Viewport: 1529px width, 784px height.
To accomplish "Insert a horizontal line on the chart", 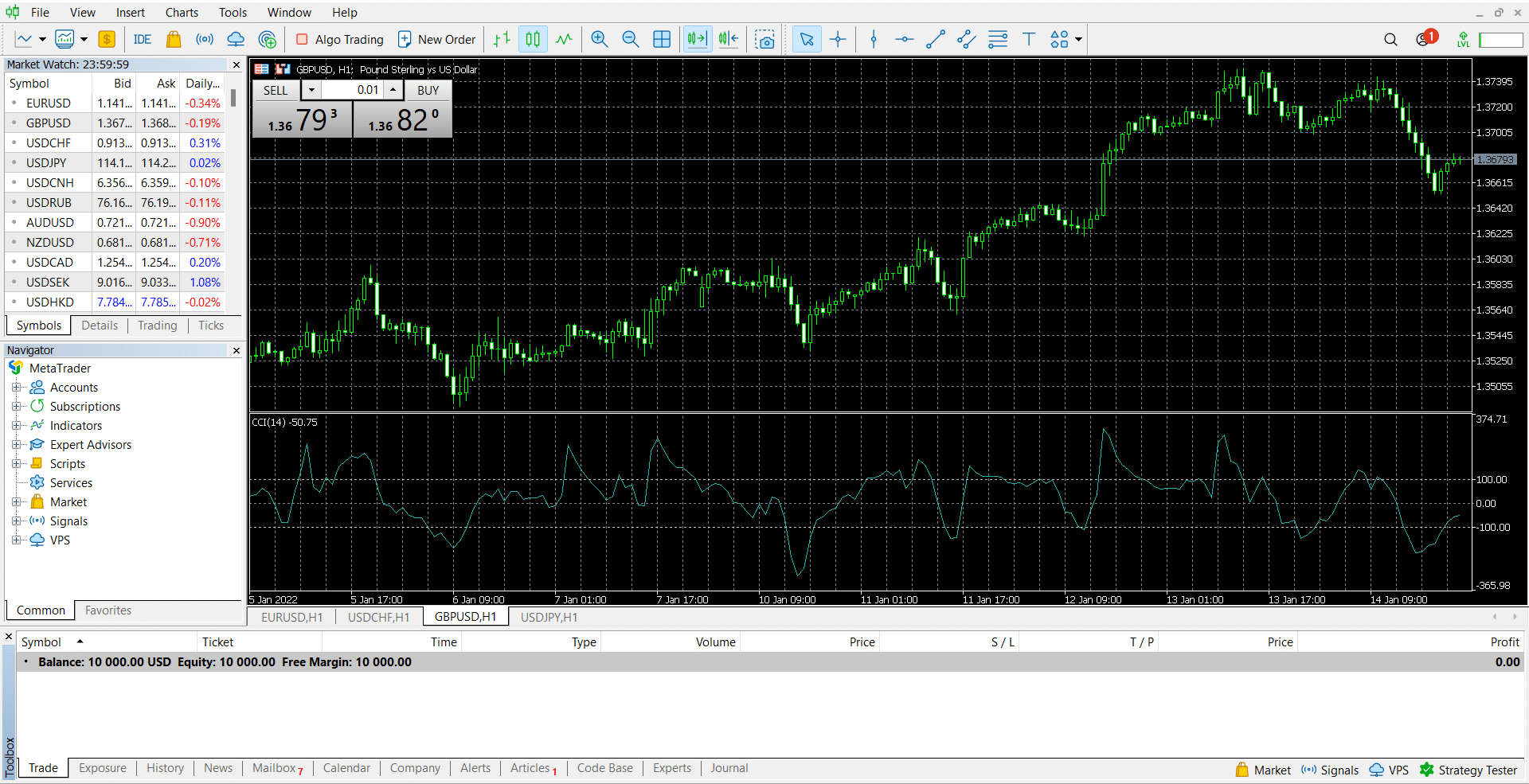I will click(904, 39).
